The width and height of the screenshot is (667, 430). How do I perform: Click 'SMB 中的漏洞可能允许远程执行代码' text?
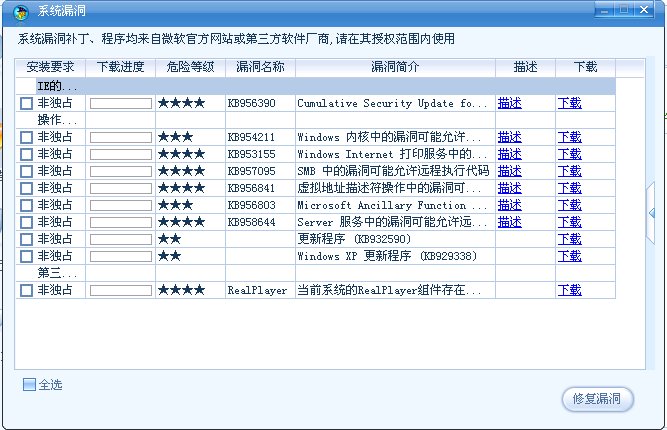[393, 171]
